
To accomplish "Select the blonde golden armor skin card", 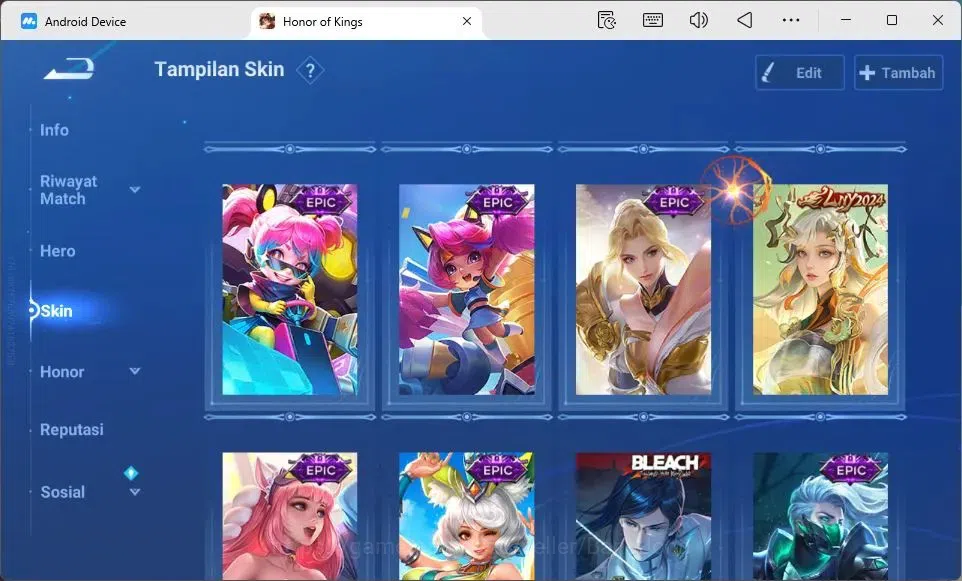I will pyautogui.click(x=643, y=290).
